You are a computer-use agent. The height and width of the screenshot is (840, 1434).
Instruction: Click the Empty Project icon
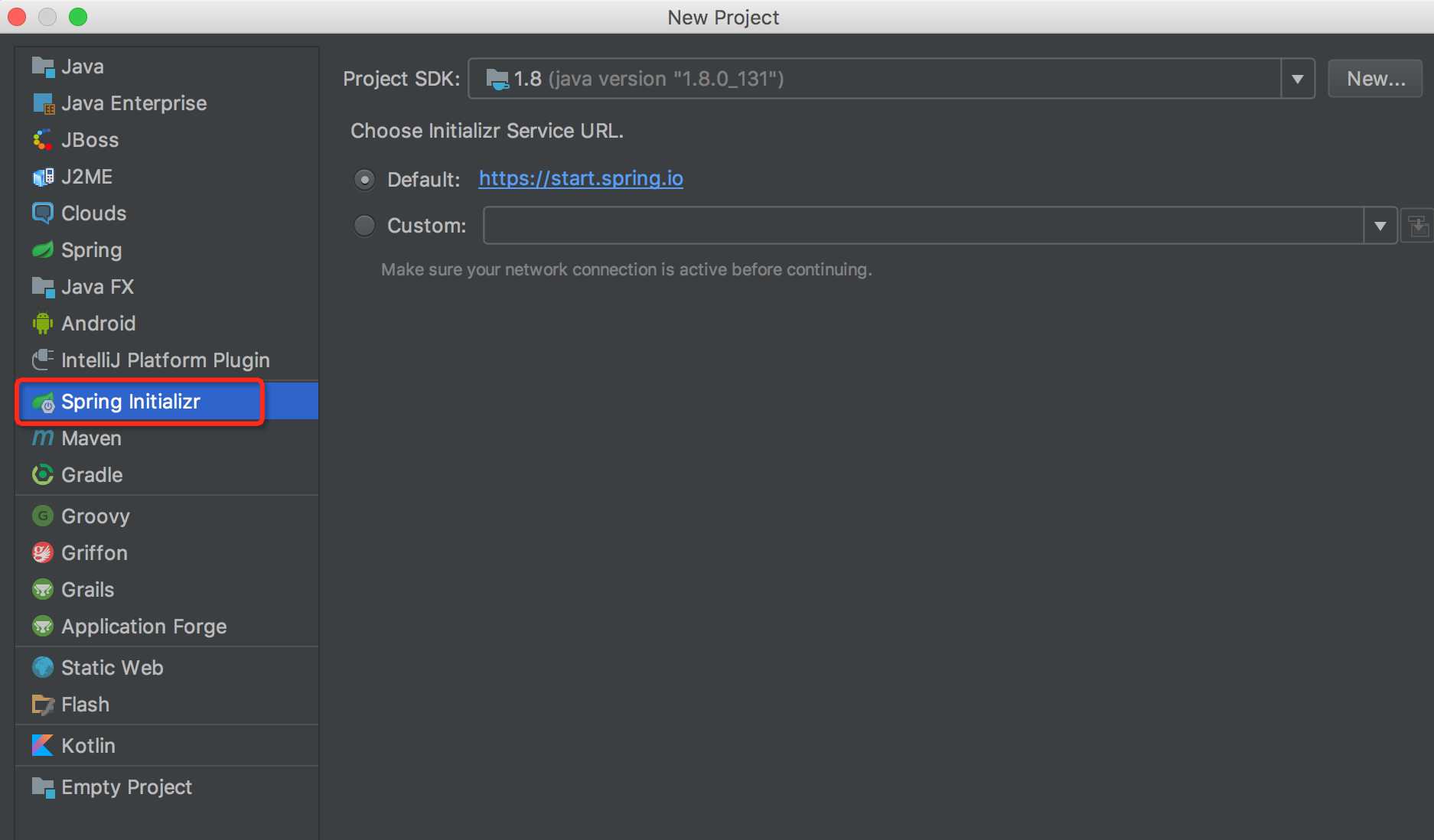[x=43, y=787]
